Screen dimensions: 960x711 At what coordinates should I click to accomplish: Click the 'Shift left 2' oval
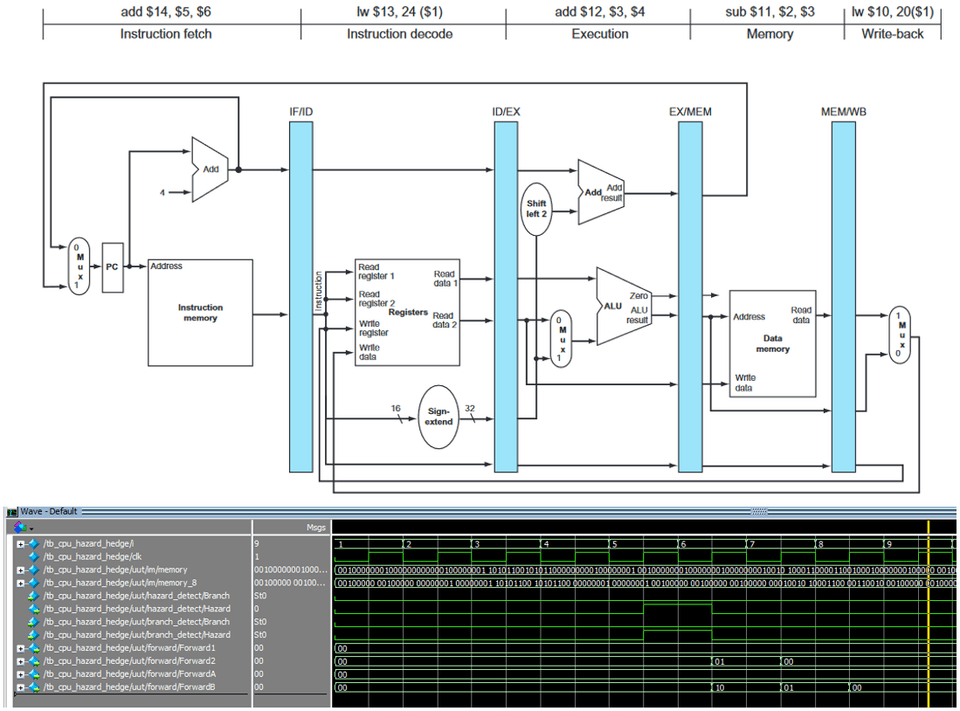536,209
